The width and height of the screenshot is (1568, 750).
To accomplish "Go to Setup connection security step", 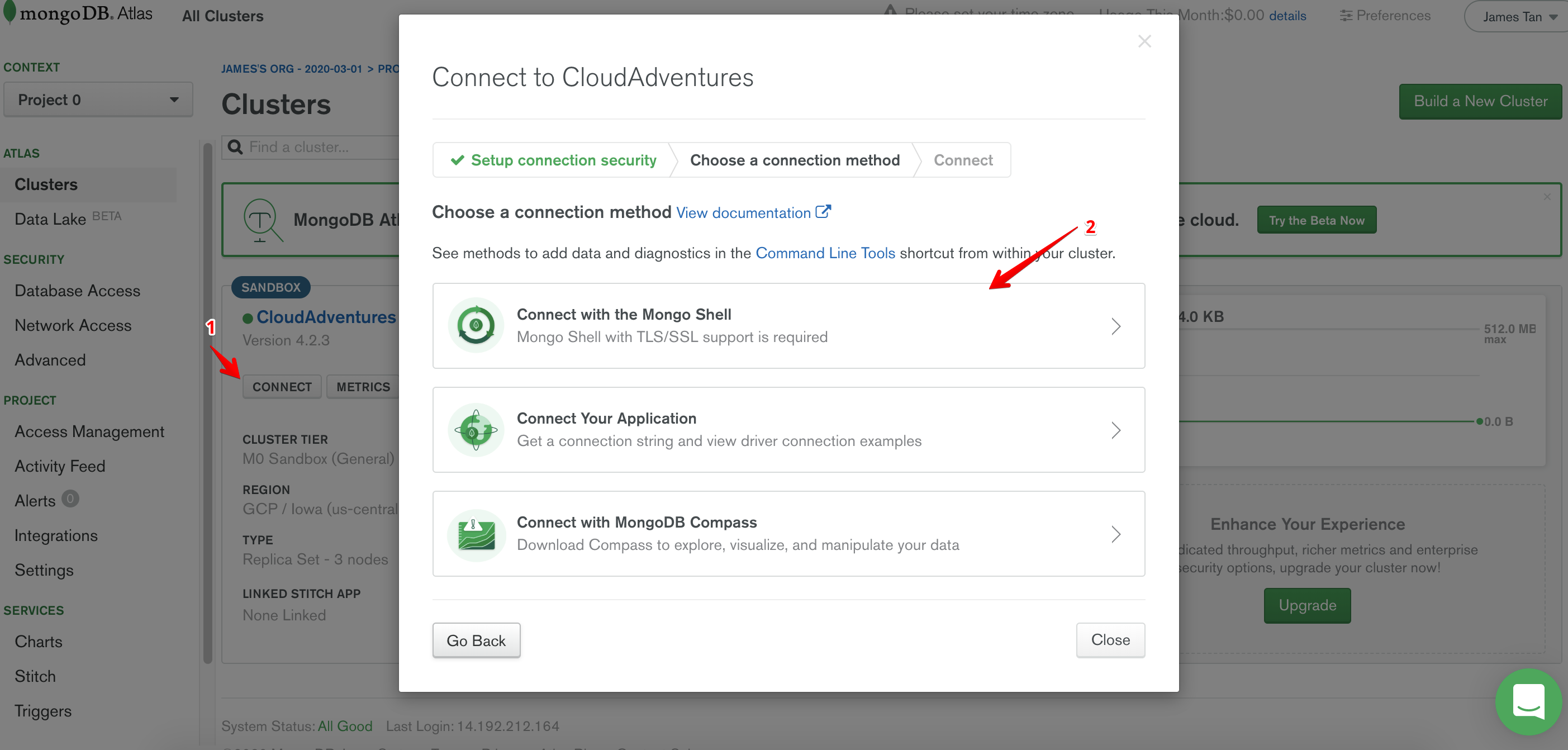I will coord(554,160).
